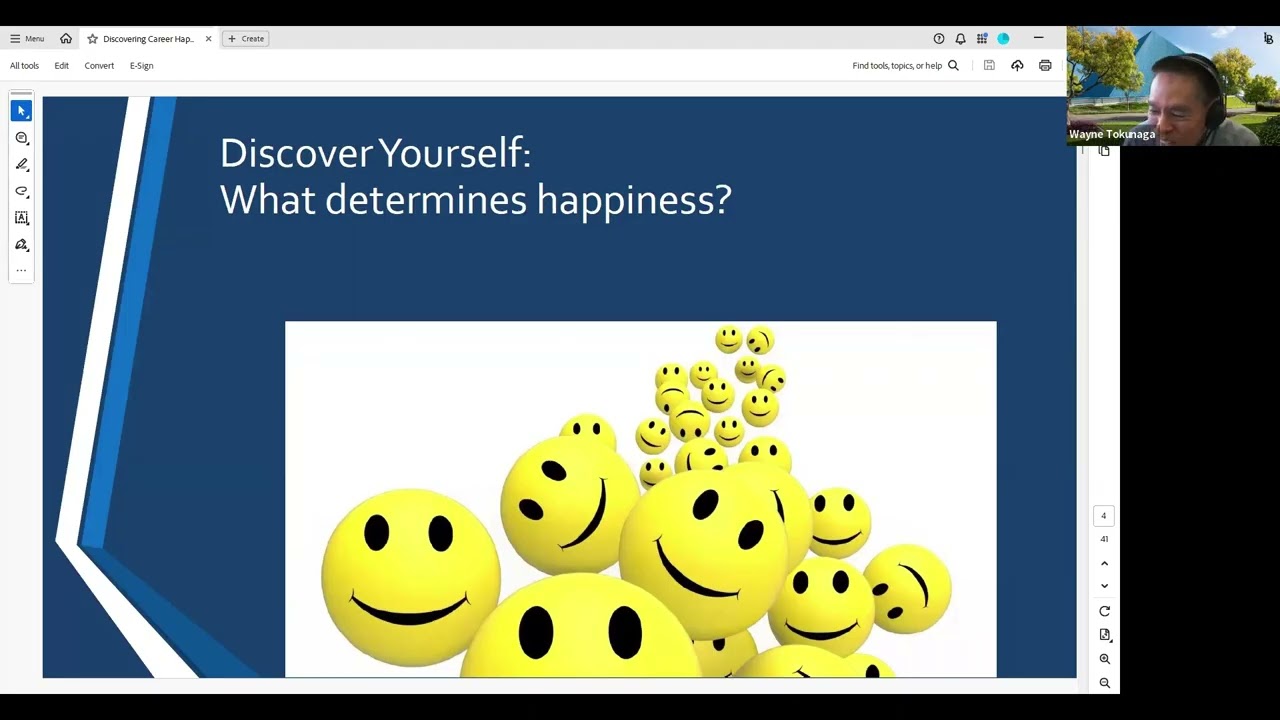The width and height of the screenshot is (1280, 720).
Task: Click the search magnifier icon
Action: tap(953, 66)
